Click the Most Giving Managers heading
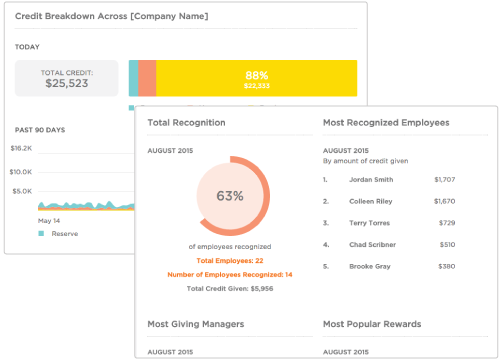This screenshot has width=500, height=362. [196, 324]
